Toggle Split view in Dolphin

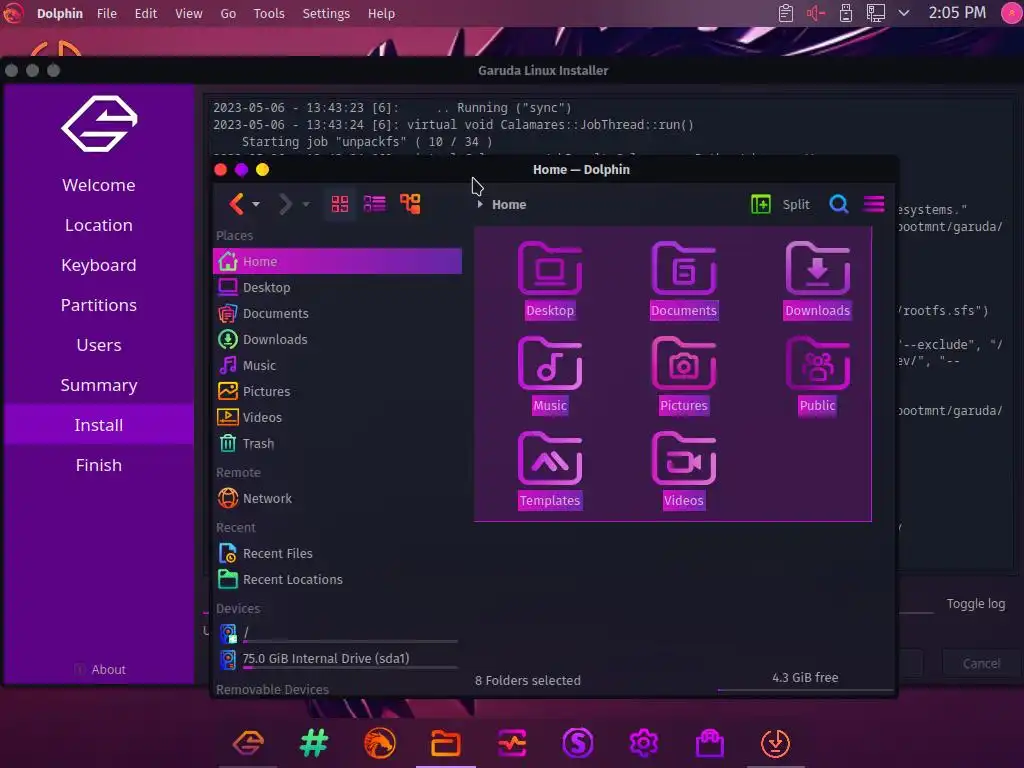(x=780, y=204)
